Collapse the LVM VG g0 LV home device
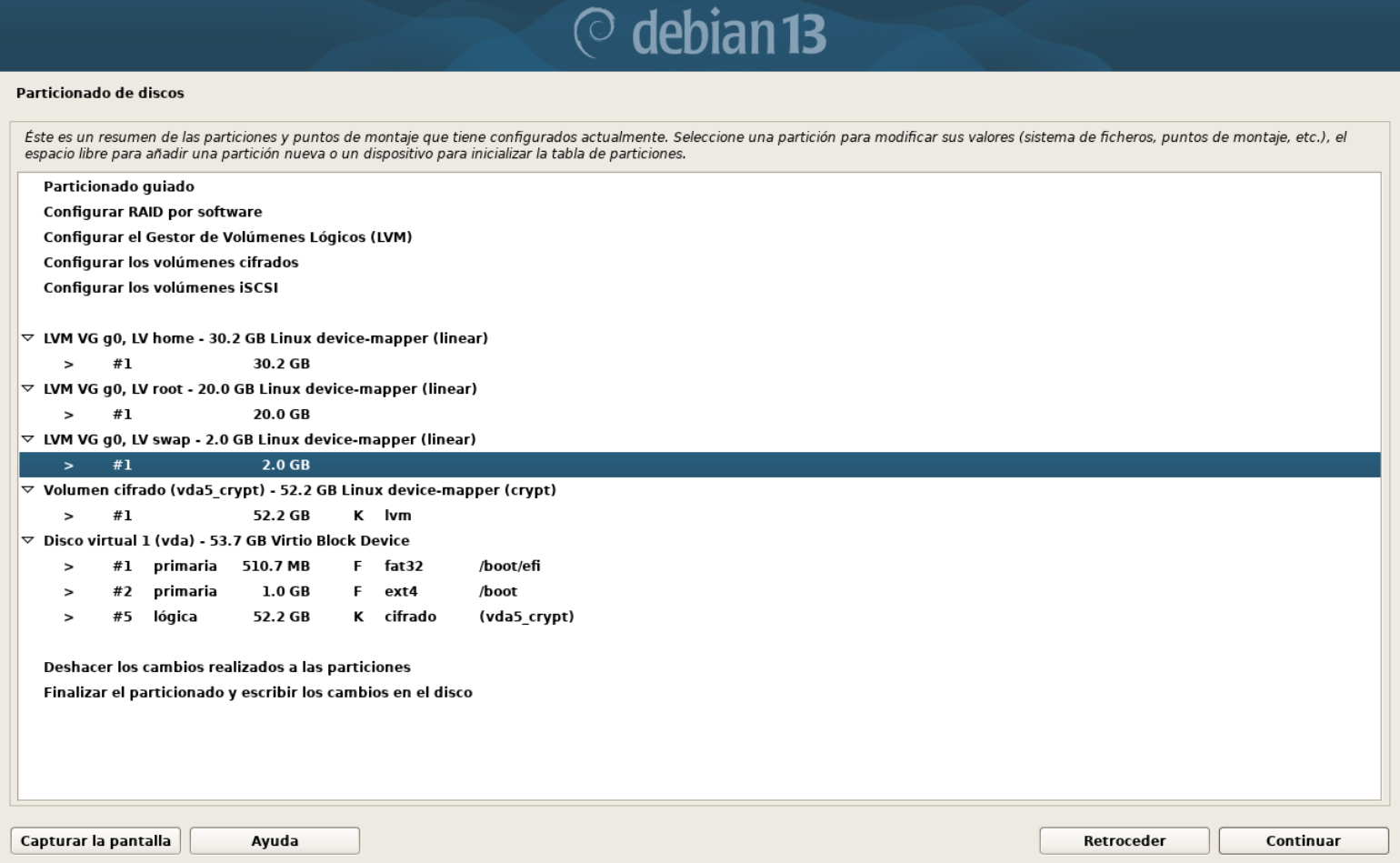Screen dimensions: 1400x863 coord(27,338)
